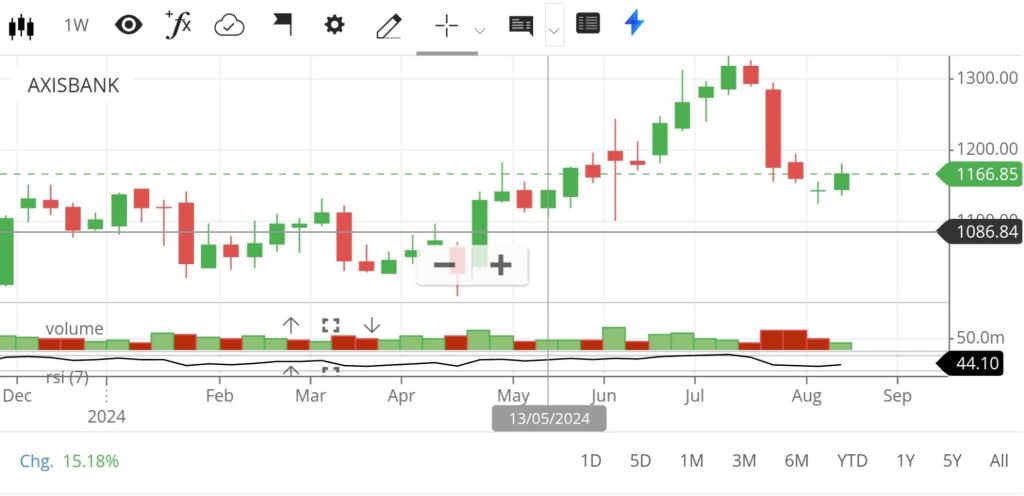
Task: Click the volume indicator label
Action: point(74,328)
